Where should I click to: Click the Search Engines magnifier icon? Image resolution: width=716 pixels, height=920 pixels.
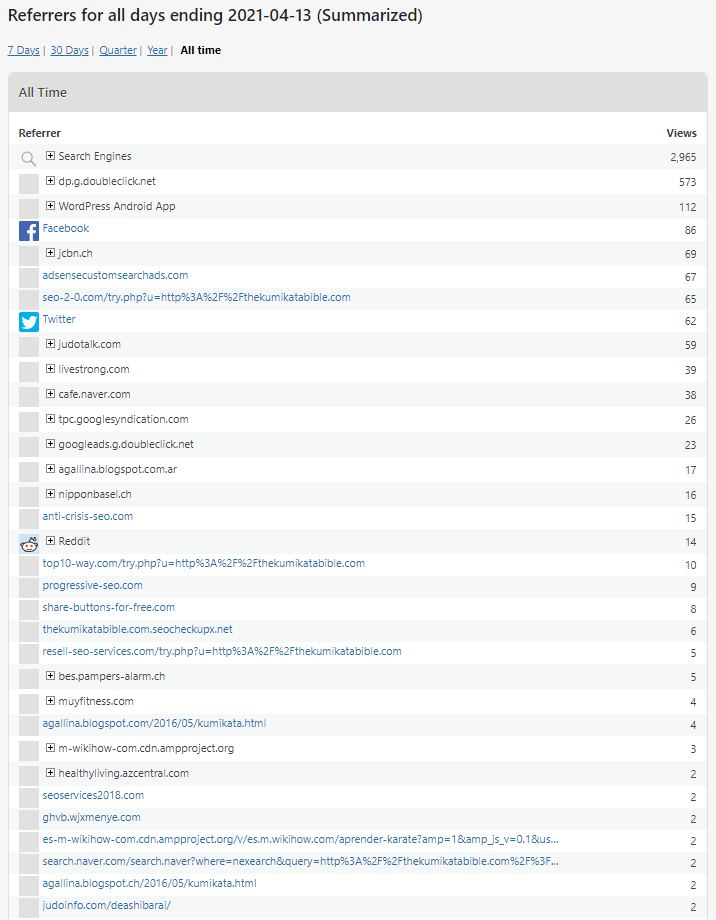pyautogui.click(x=29, y=158)
